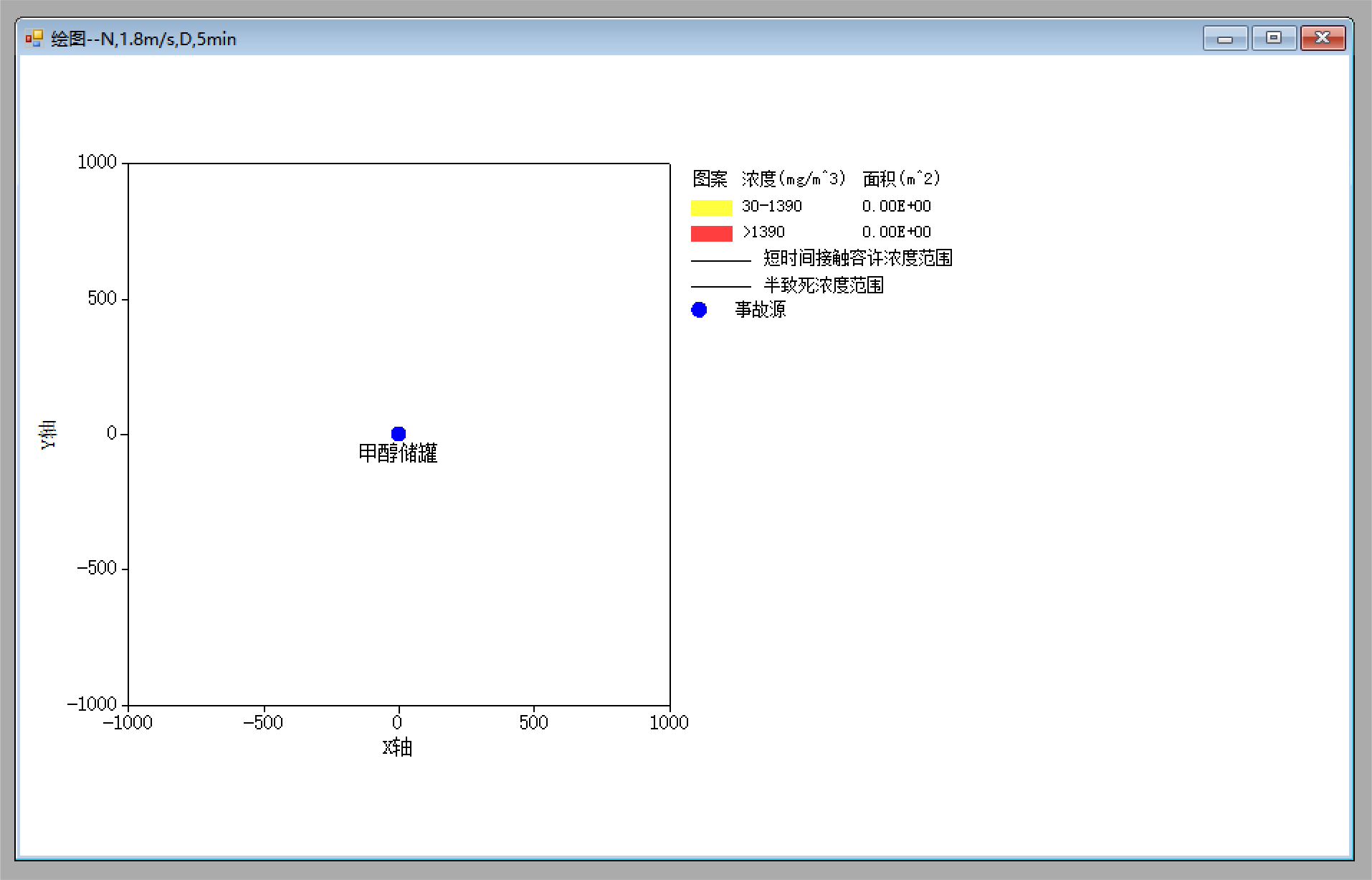The width and height of the screenshot is (1372, 880).
Task: Click the blue 事故源 legend marker
Action: (x=699, y=310)
